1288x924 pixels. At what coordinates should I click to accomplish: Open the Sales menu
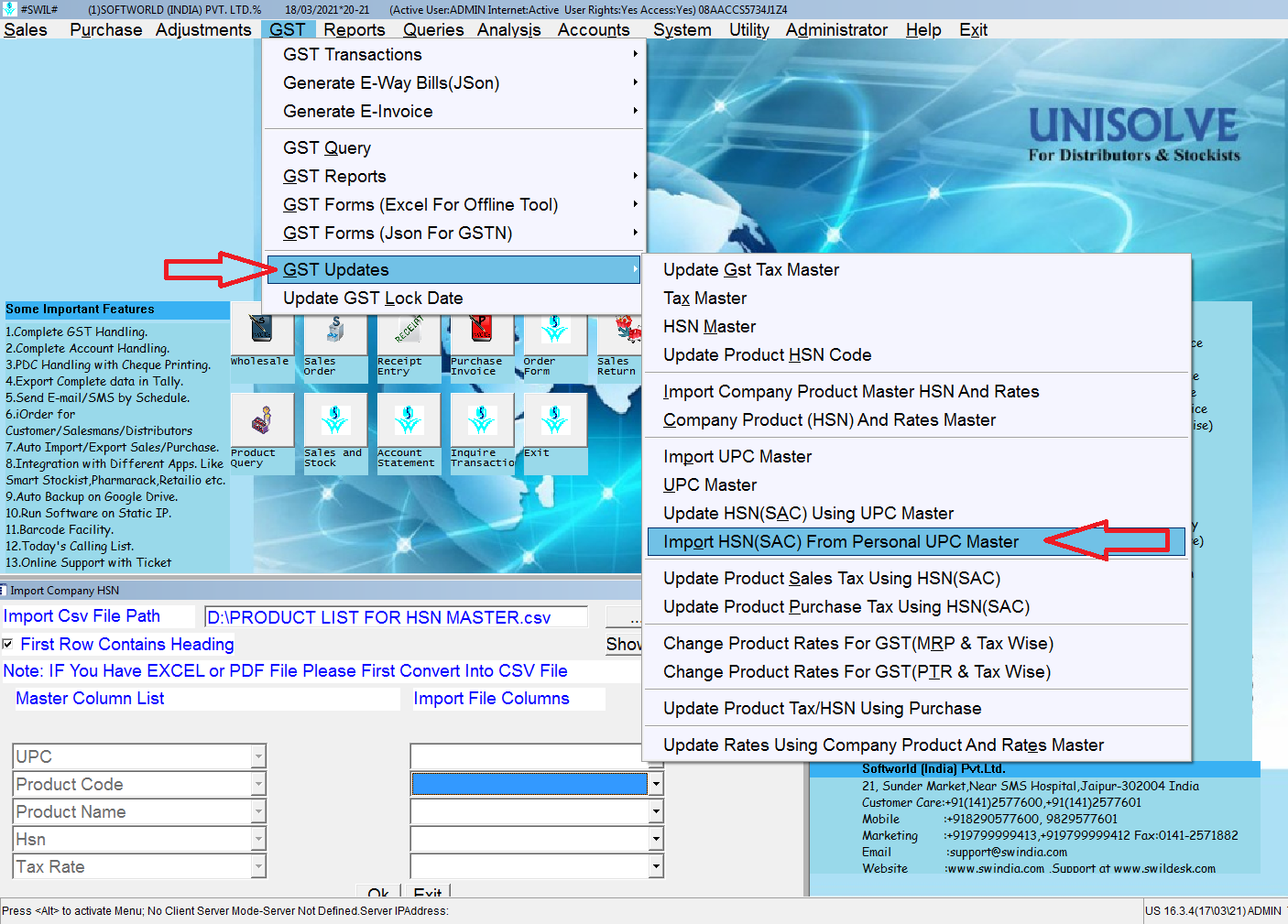(26, 29)
